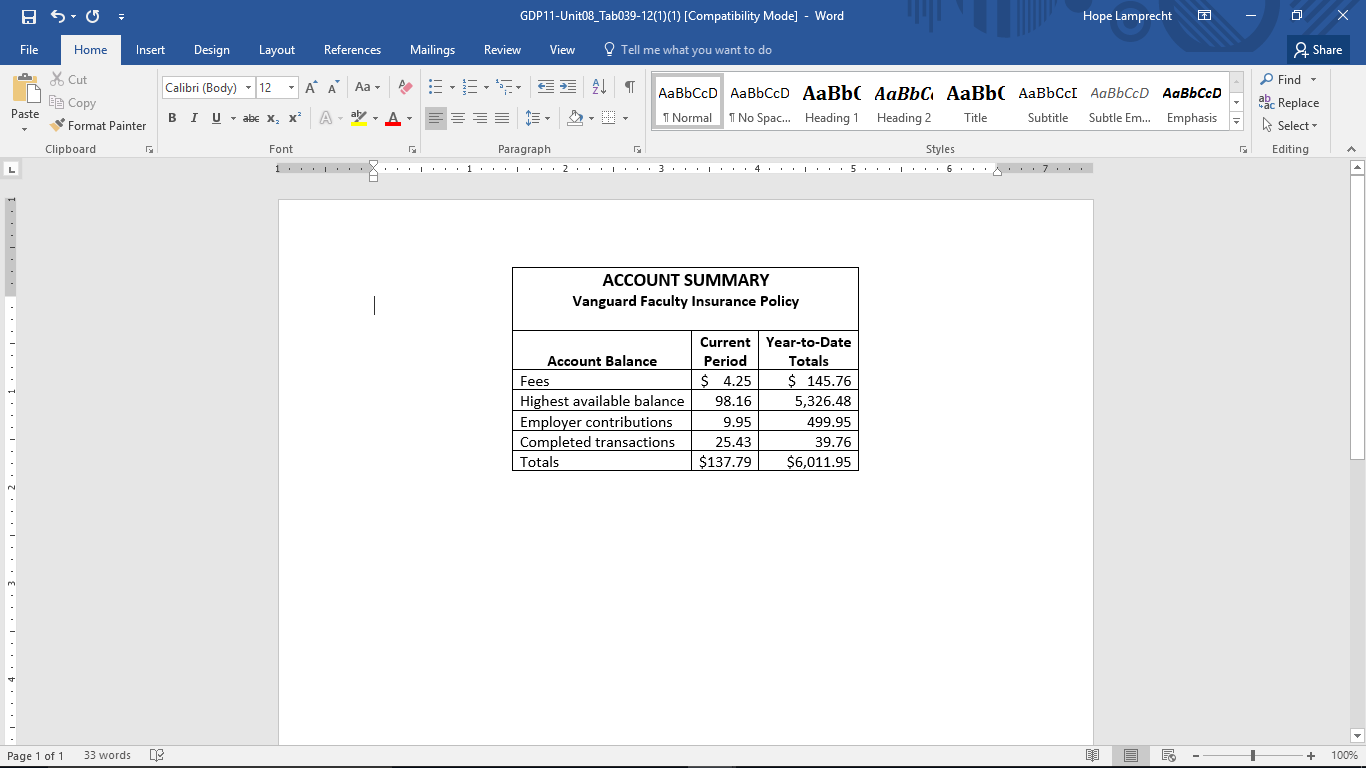Select the Clear All Formatting icon
This screenshot has height=768, width=1366.
coord(404,87)
